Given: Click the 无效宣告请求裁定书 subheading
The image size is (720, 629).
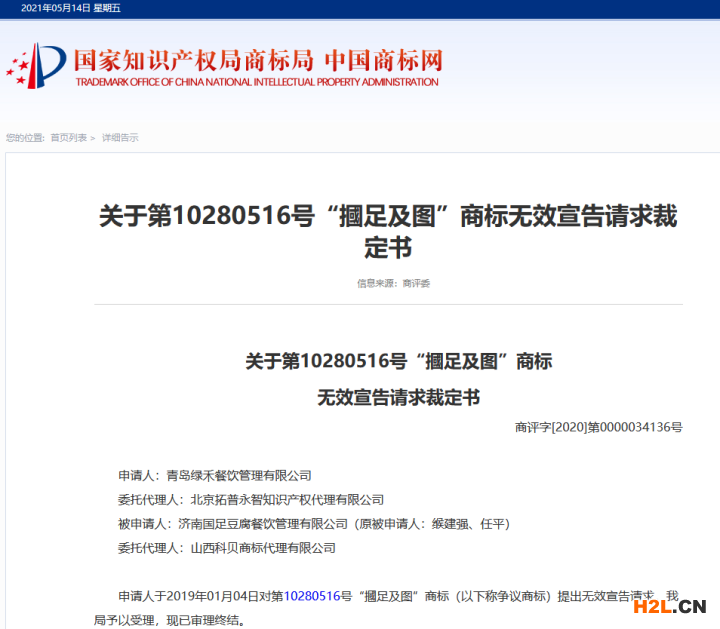Looking at the screenshot, I should point(398,398).
